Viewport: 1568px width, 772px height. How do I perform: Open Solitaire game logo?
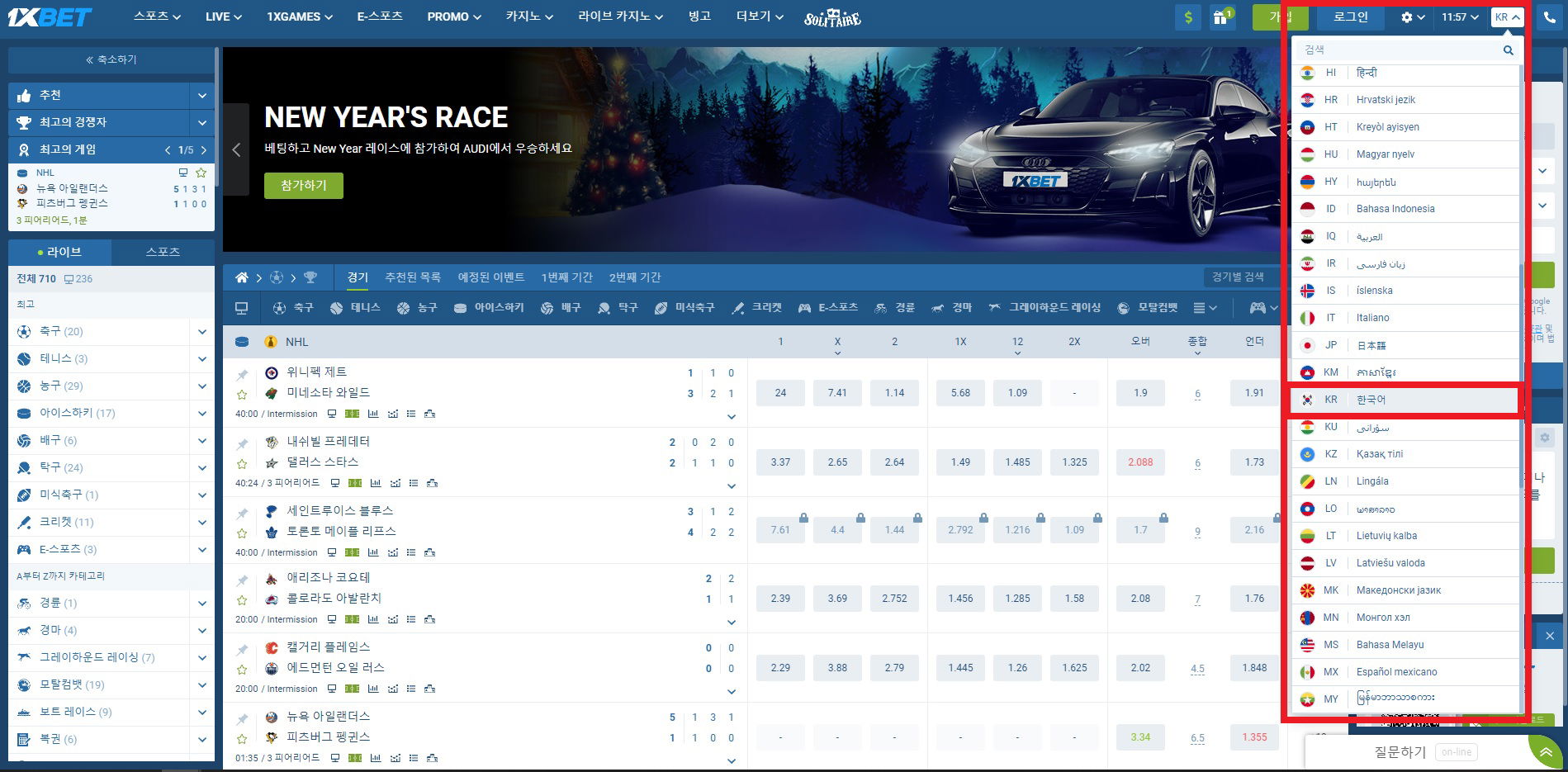pyautogui.click(x=832, y=17)
